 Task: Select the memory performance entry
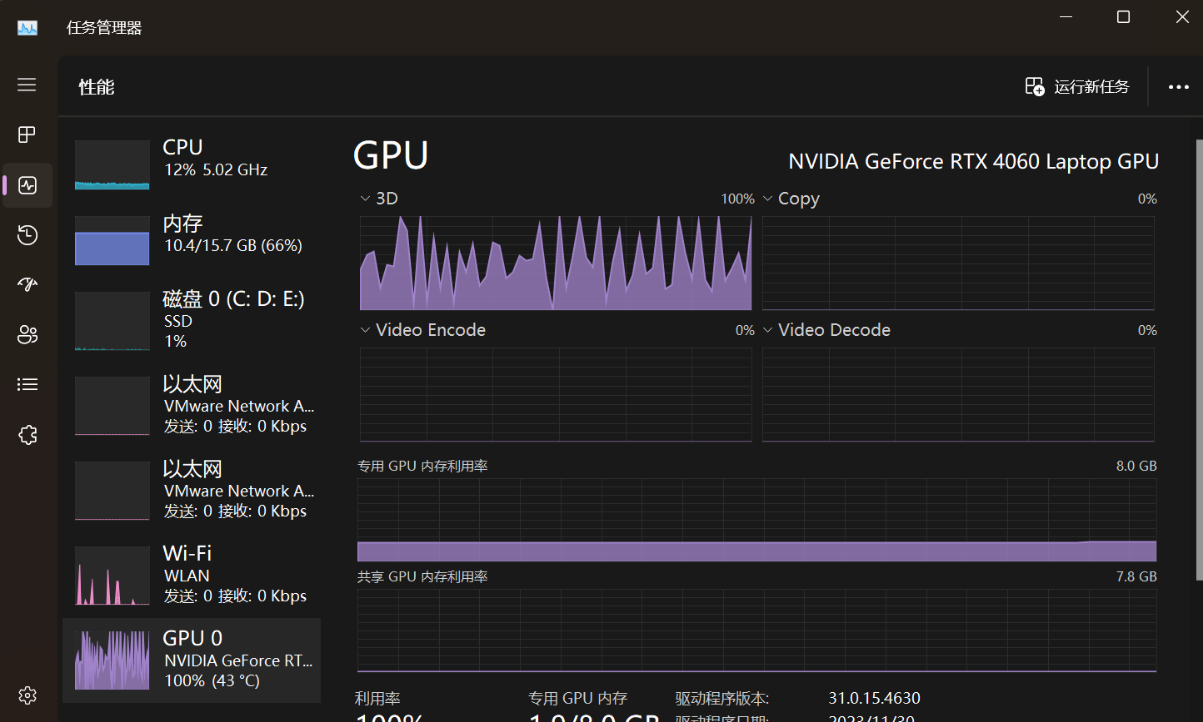[x=192, y=239]
